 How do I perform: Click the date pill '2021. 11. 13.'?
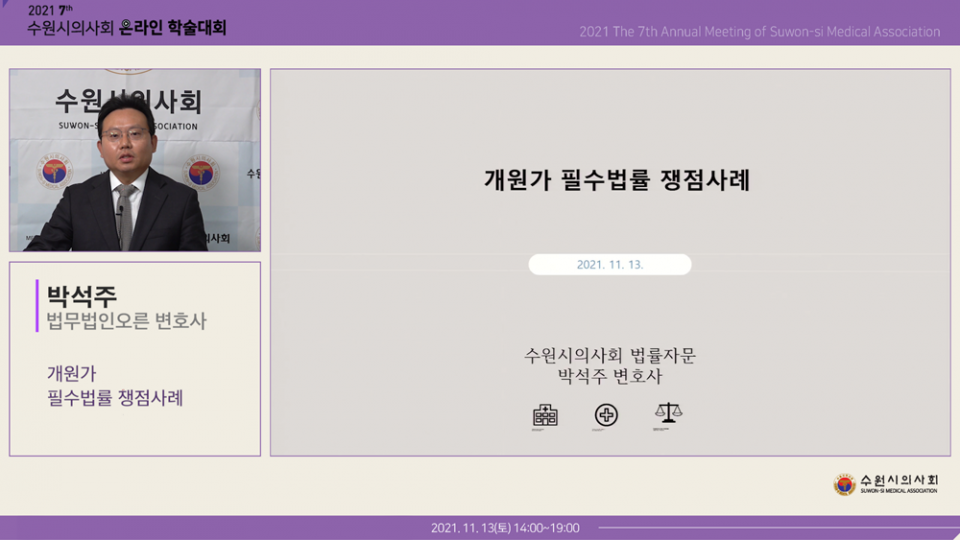tap(610, 265)
